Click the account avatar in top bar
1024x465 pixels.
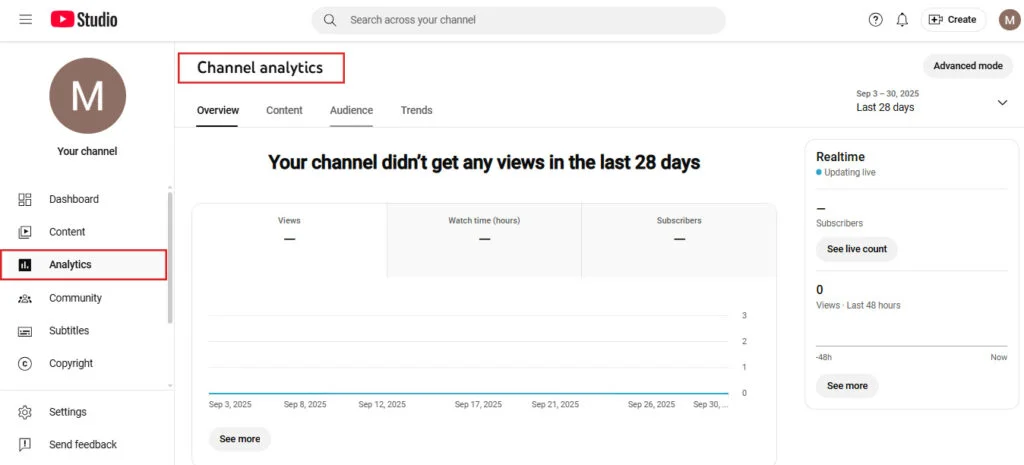1008,20
